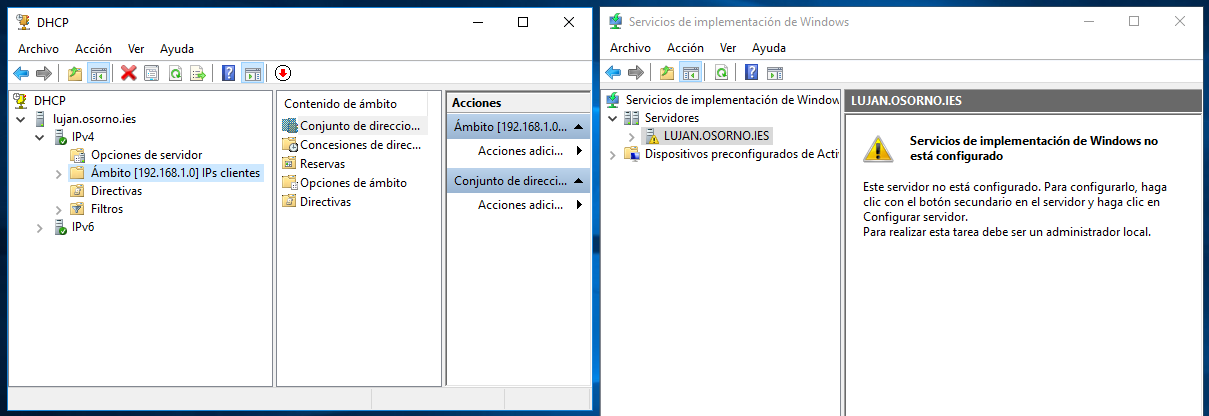Maximize the DHCP window

[523, 22]
